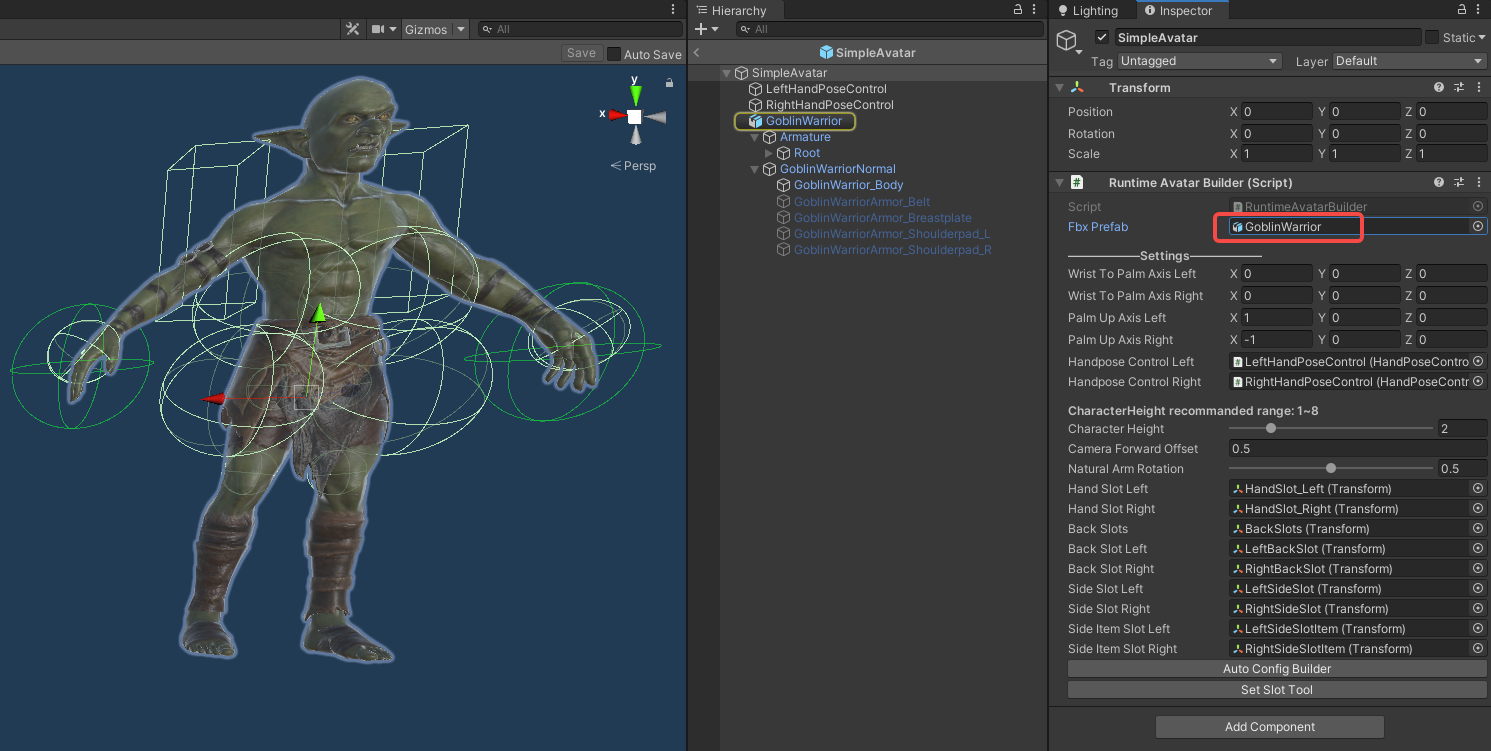The image size is (1491, 751).
Task: Open the Hierarchy create plus dropdown
Action: click(707, 29)
